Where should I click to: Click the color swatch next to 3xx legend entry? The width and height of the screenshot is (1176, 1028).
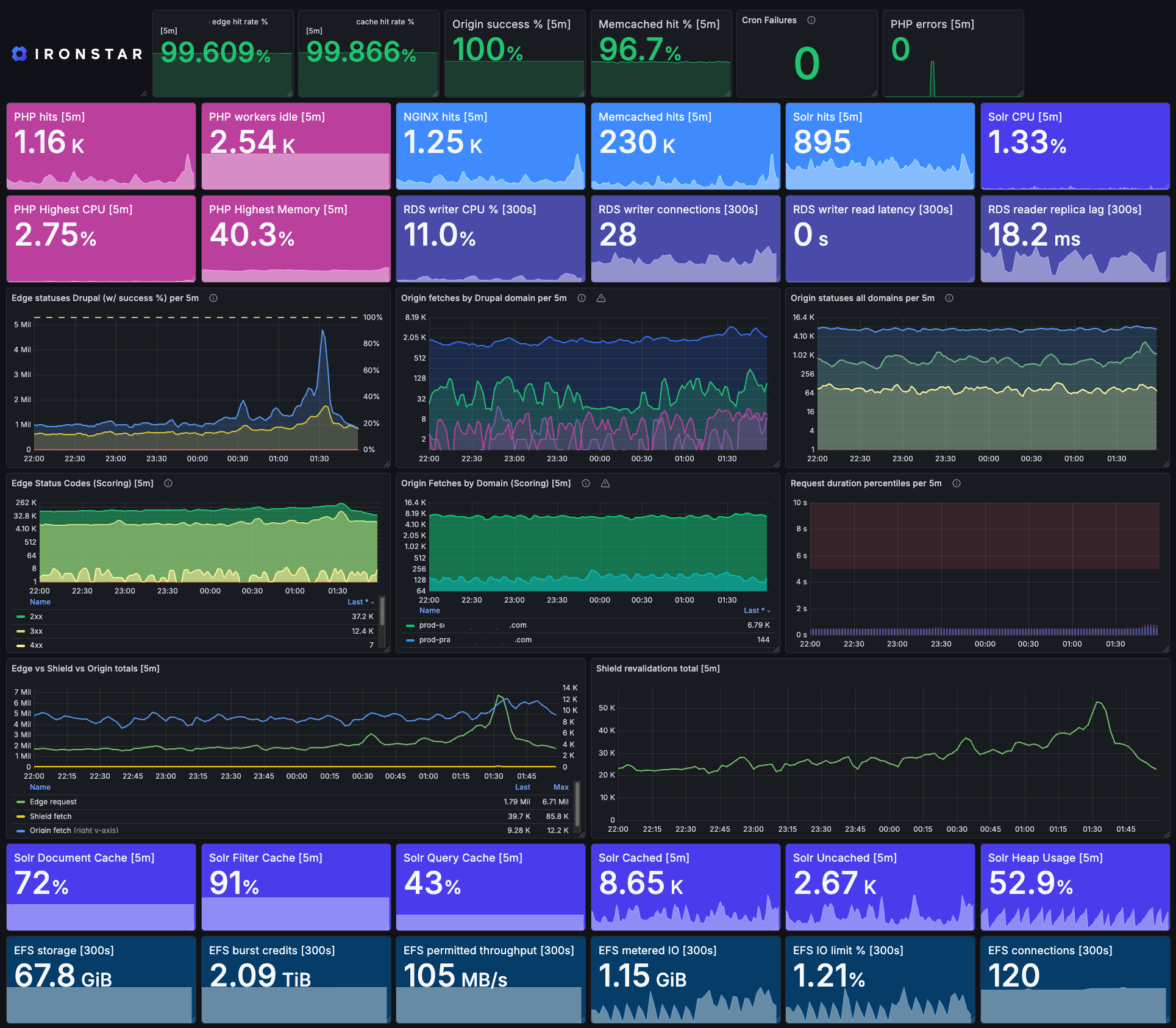point(20,631)
